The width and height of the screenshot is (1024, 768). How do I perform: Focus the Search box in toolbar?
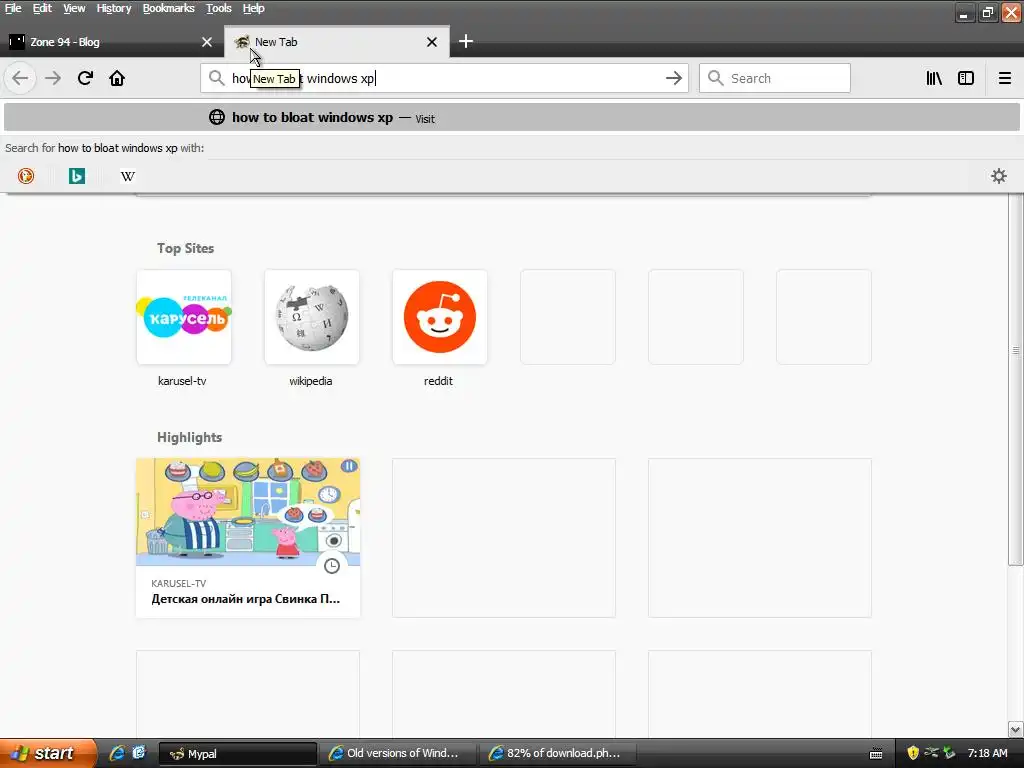tap(775, 78)
